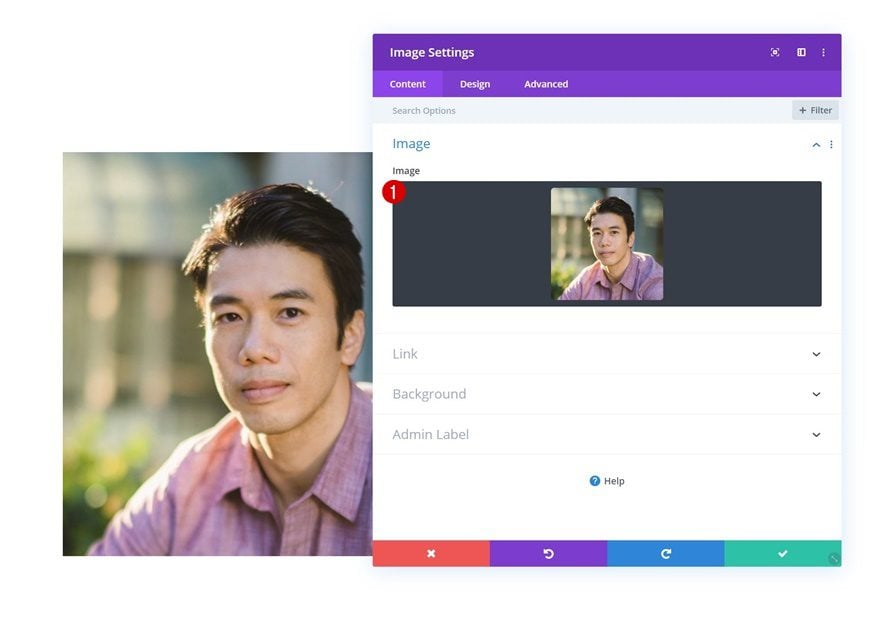The image size is (880, 632).
Task: Expand the Admin Label section
Action: 607,434
